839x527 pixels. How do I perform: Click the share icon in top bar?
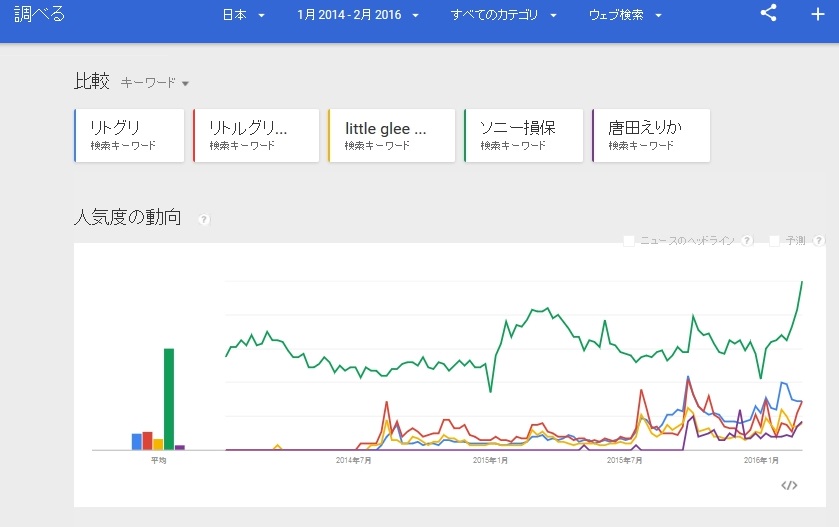[x=768, y=14]
